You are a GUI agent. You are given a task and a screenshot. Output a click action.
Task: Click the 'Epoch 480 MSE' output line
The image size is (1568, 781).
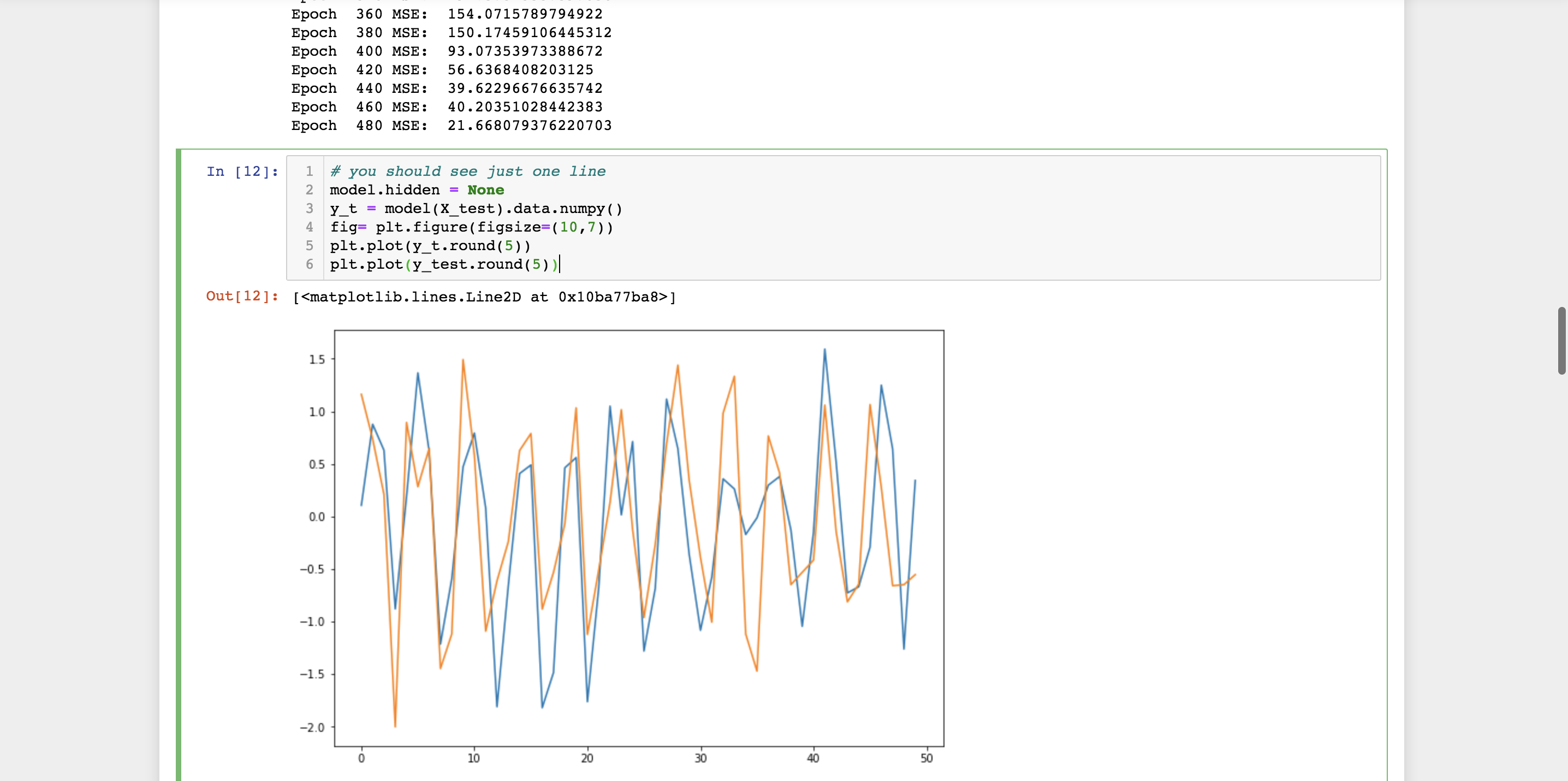[451, 126]
